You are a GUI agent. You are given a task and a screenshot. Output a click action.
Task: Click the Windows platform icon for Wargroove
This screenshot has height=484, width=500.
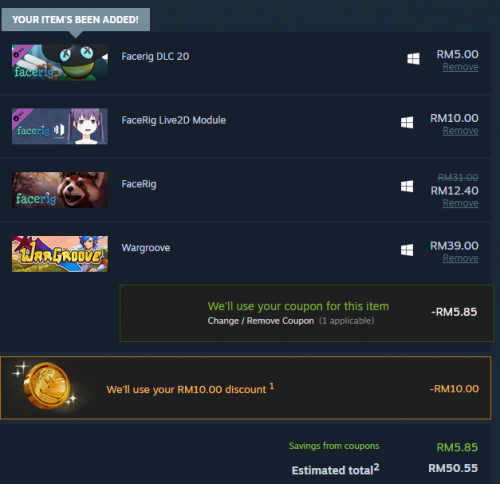(x=407, y=250)
